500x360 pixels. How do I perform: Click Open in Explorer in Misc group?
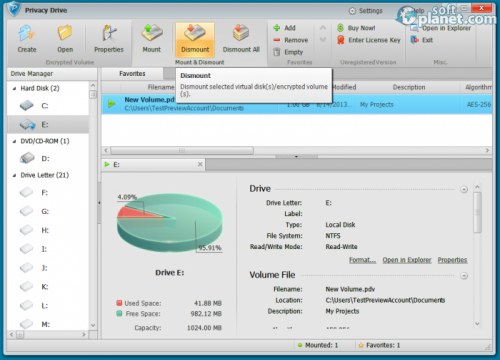(441, 28)
